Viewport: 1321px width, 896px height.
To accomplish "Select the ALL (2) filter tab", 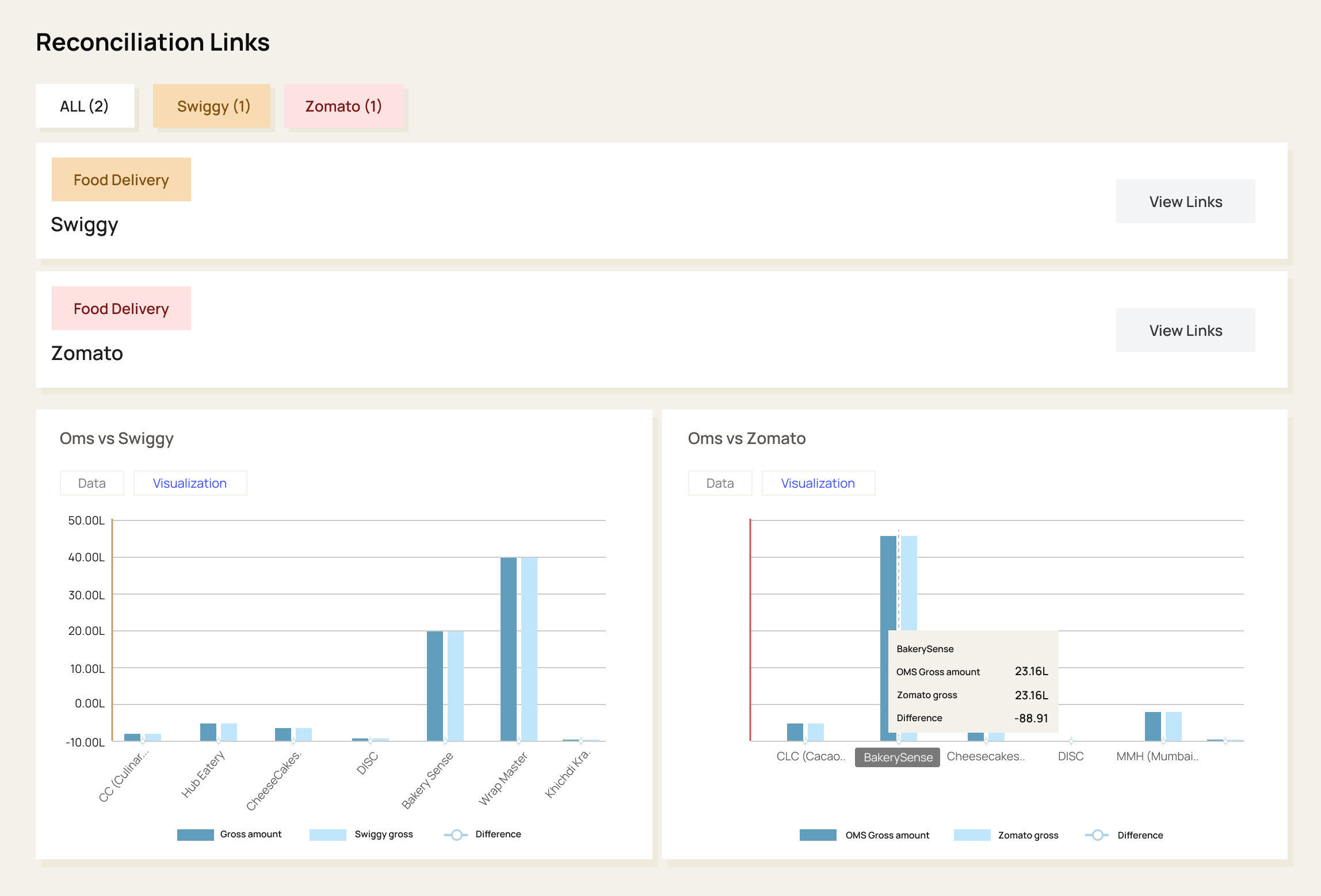I will pos(85,106).
